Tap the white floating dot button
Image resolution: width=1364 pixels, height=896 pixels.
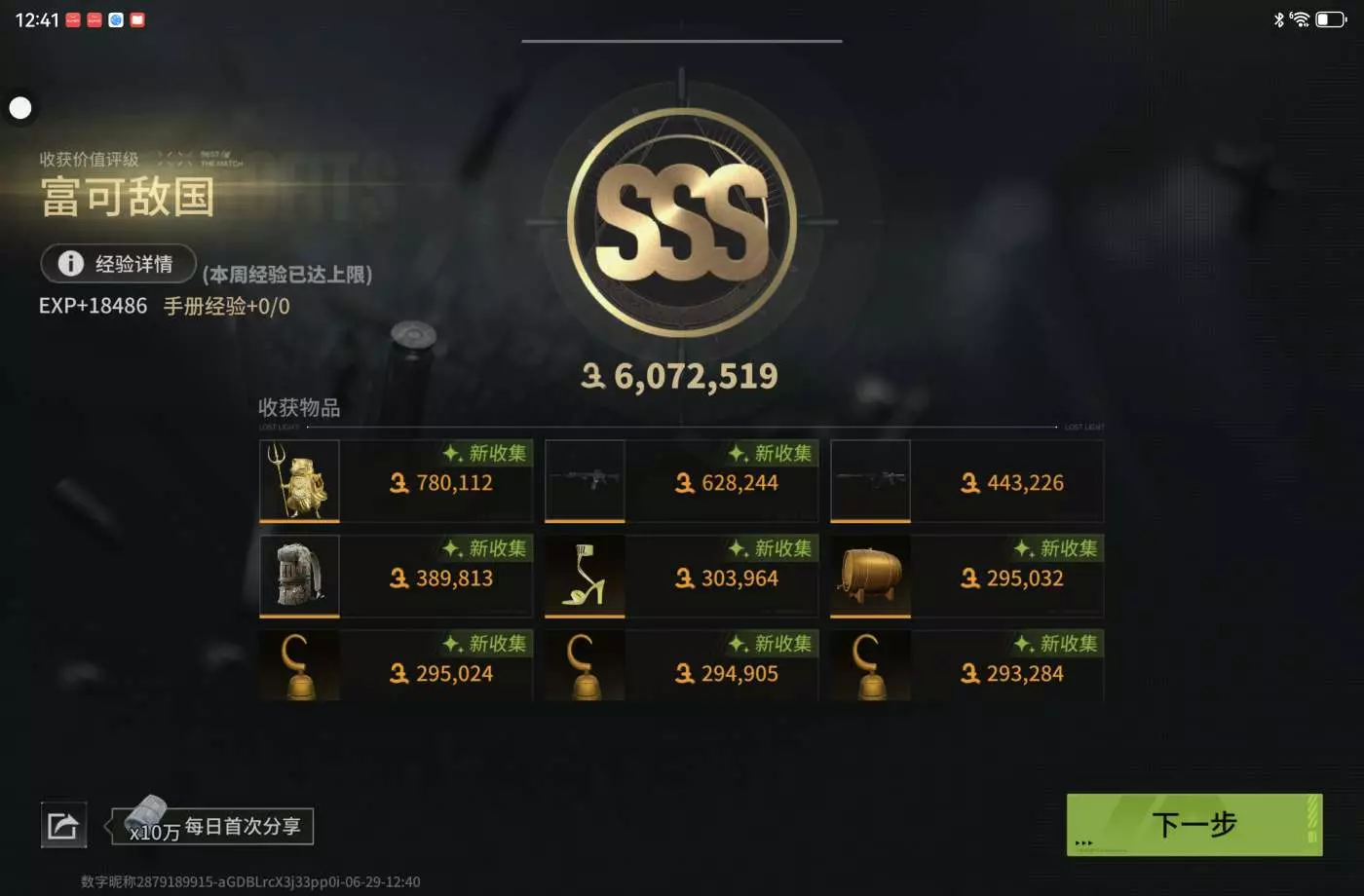(x=20, y=108)
